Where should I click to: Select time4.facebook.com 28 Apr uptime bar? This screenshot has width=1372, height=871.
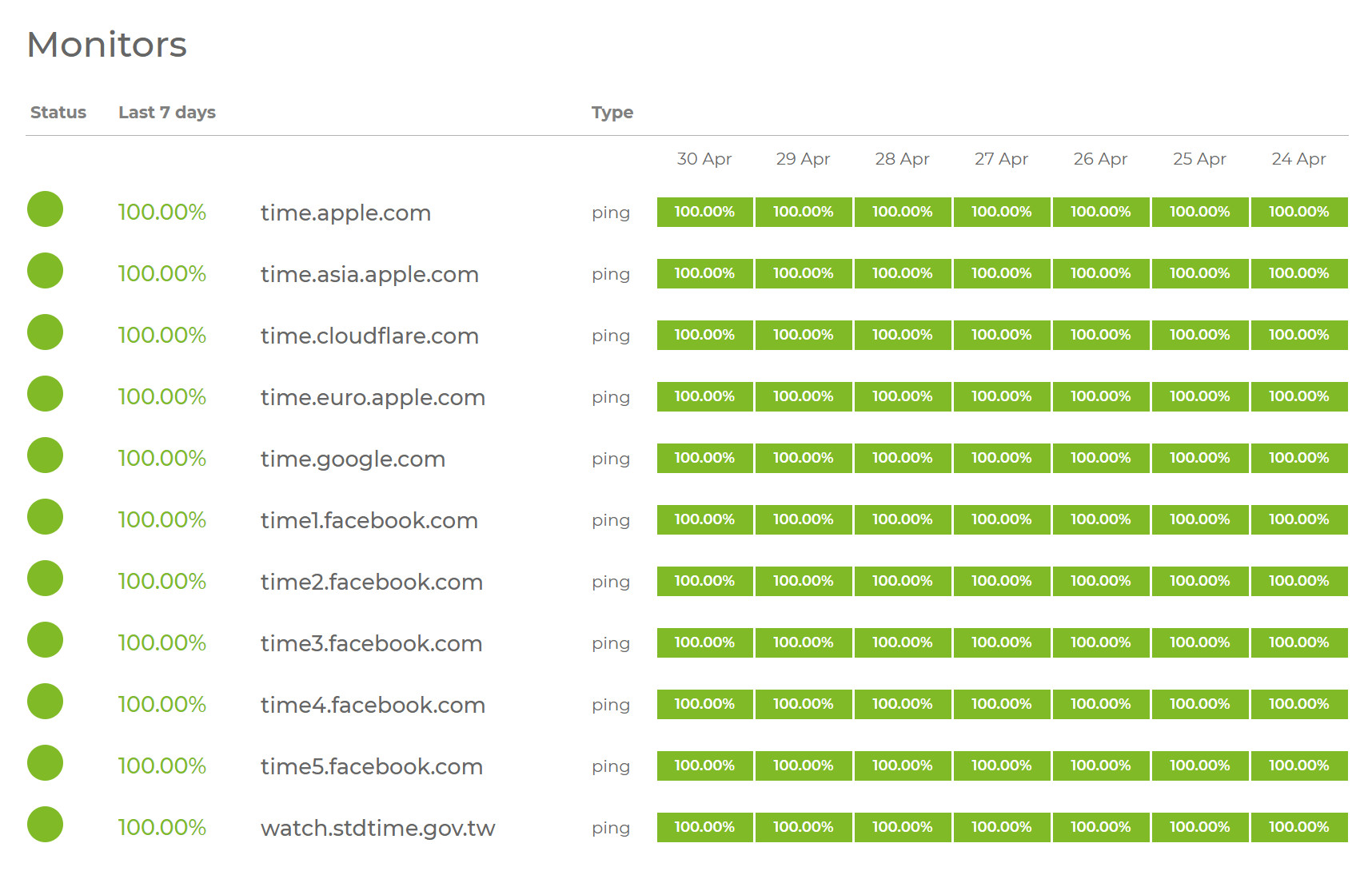tap(903, 704)
